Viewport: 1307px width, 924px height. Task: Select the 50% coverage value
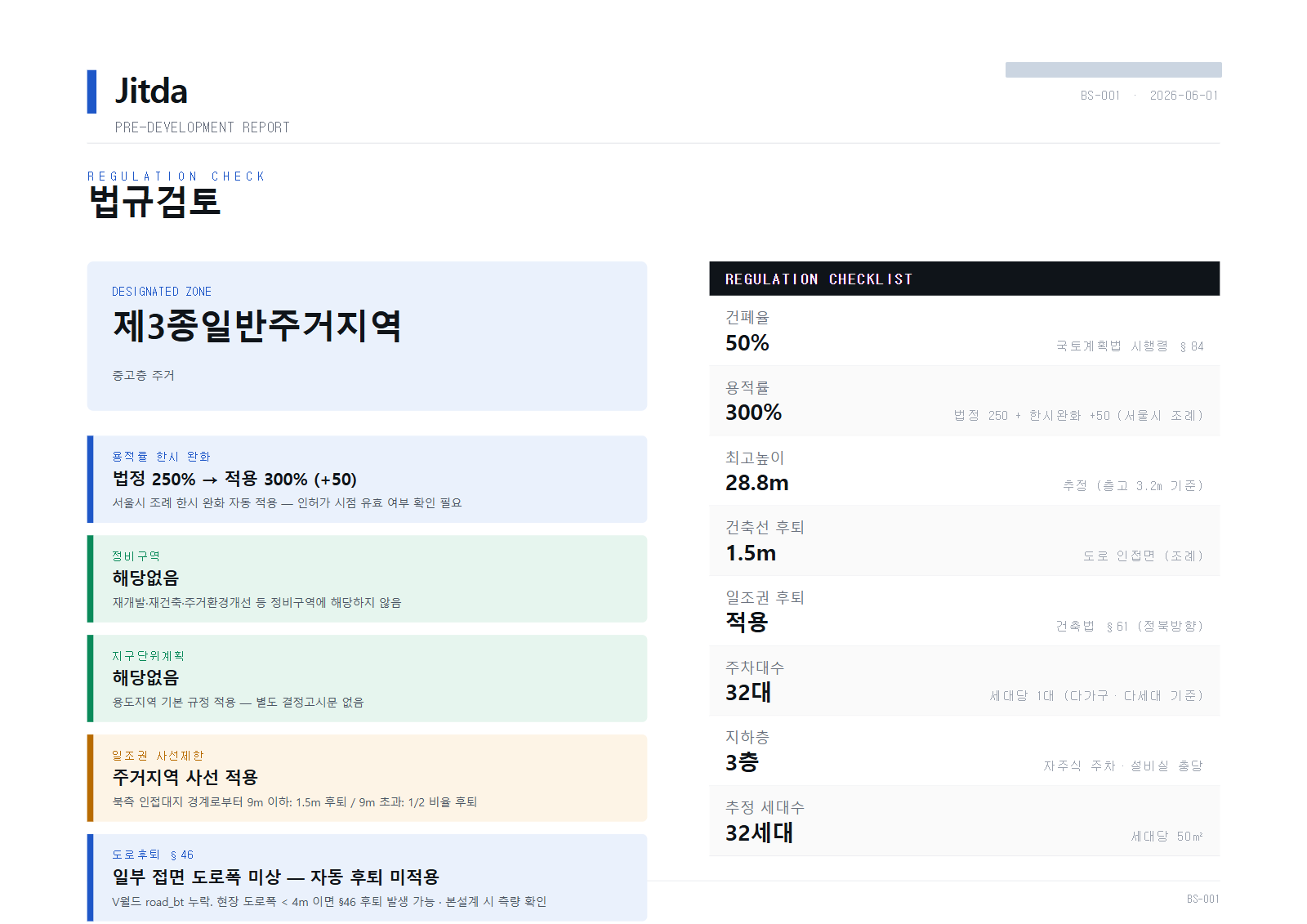tap(747, 343)
